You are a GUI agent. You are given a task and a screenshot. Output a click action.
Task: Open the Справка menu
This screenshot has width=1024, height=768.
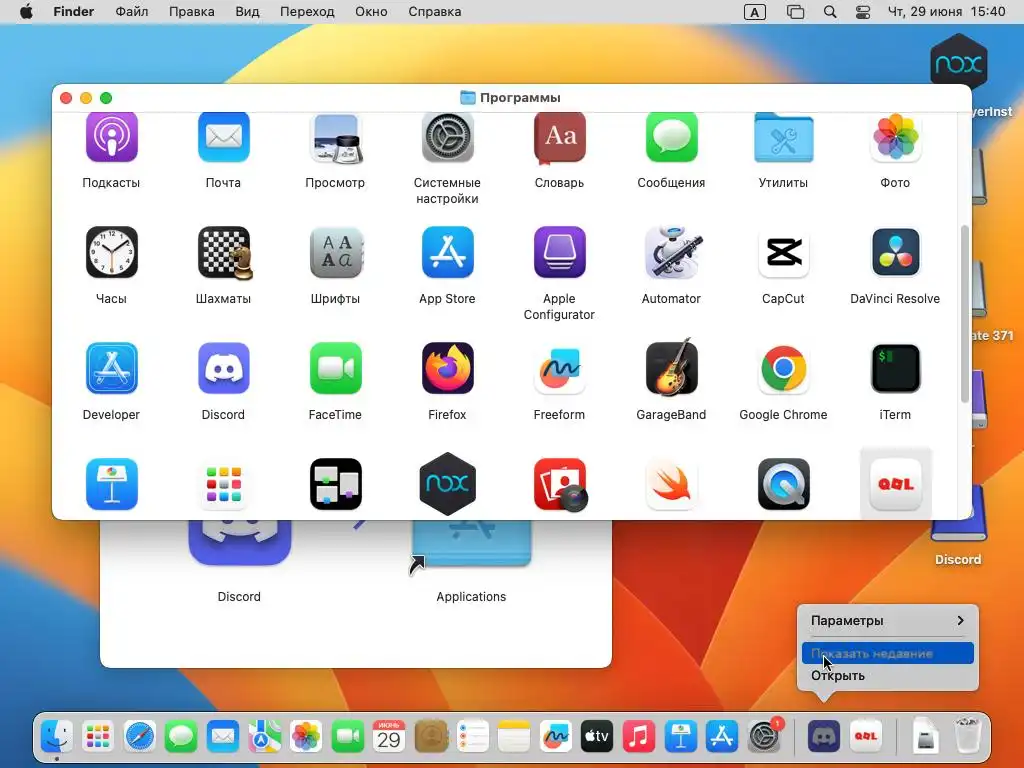(434, 12)
